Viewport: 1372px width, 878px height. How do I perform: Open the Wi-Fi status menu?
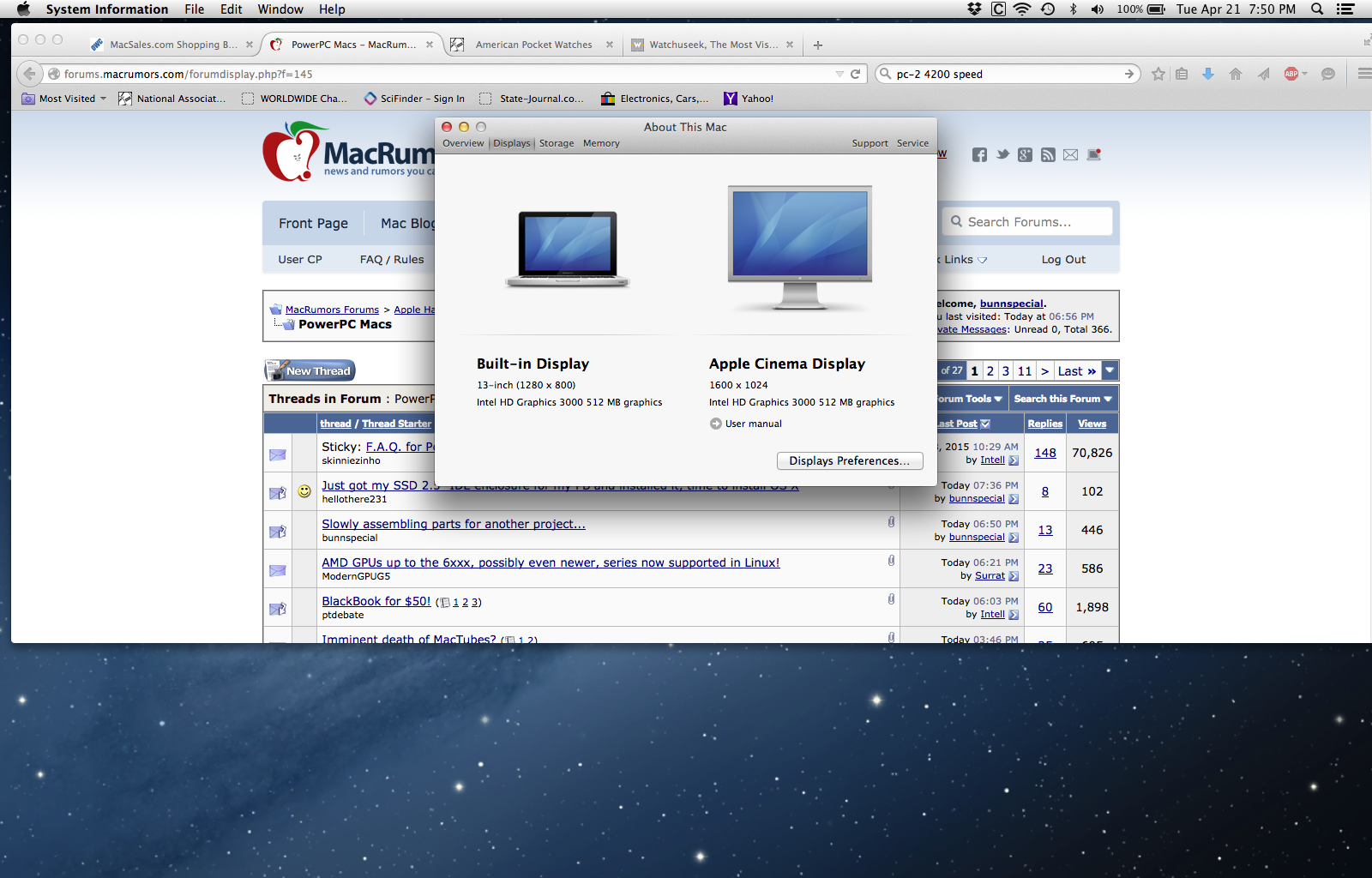coord(1022,9)
